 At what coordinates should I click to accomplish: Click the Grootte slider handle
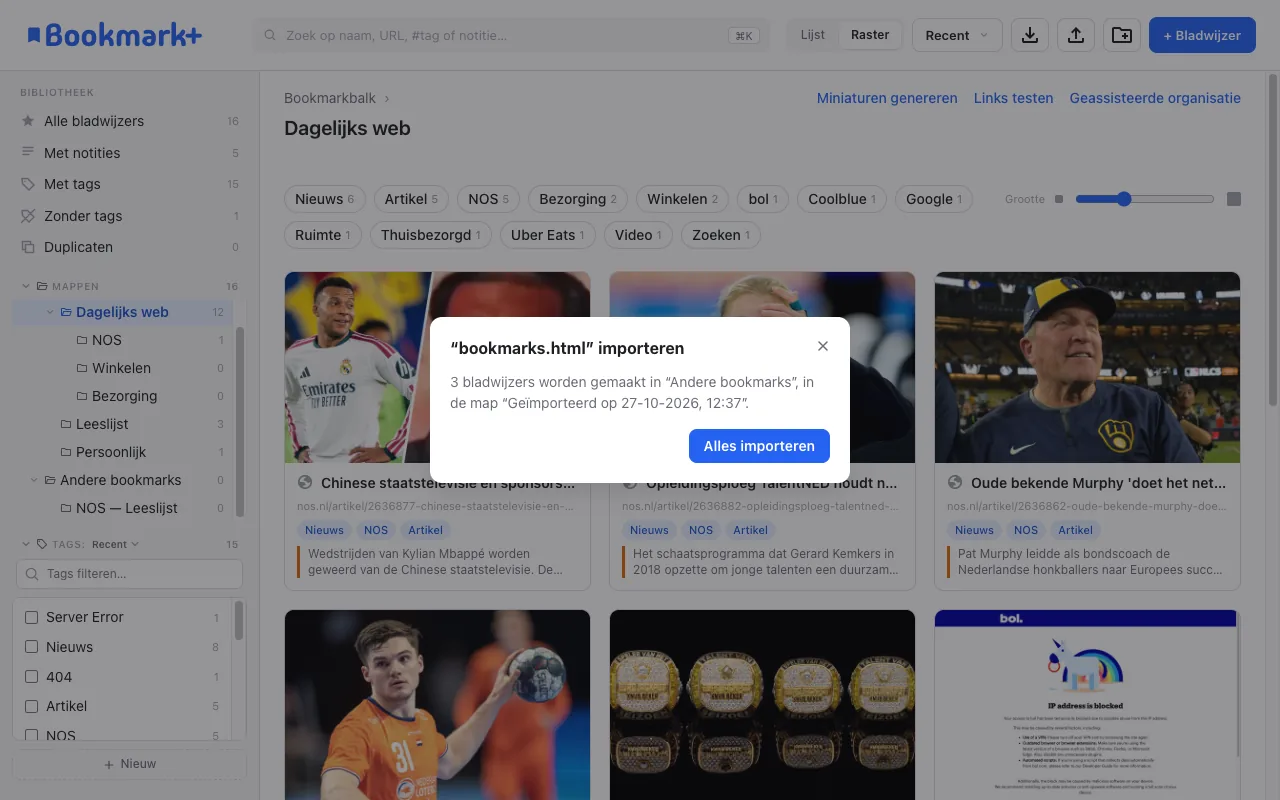point(1124,199)
